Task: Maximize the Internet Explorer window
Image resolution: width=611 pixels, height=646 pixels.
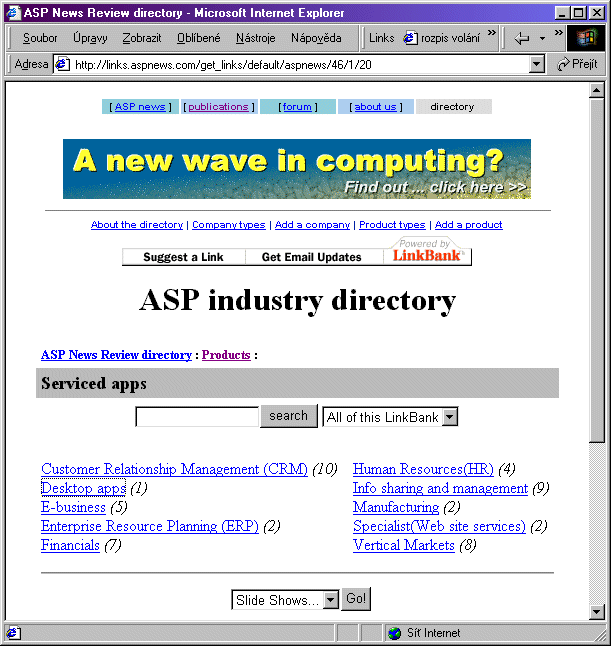Action: 578,13
